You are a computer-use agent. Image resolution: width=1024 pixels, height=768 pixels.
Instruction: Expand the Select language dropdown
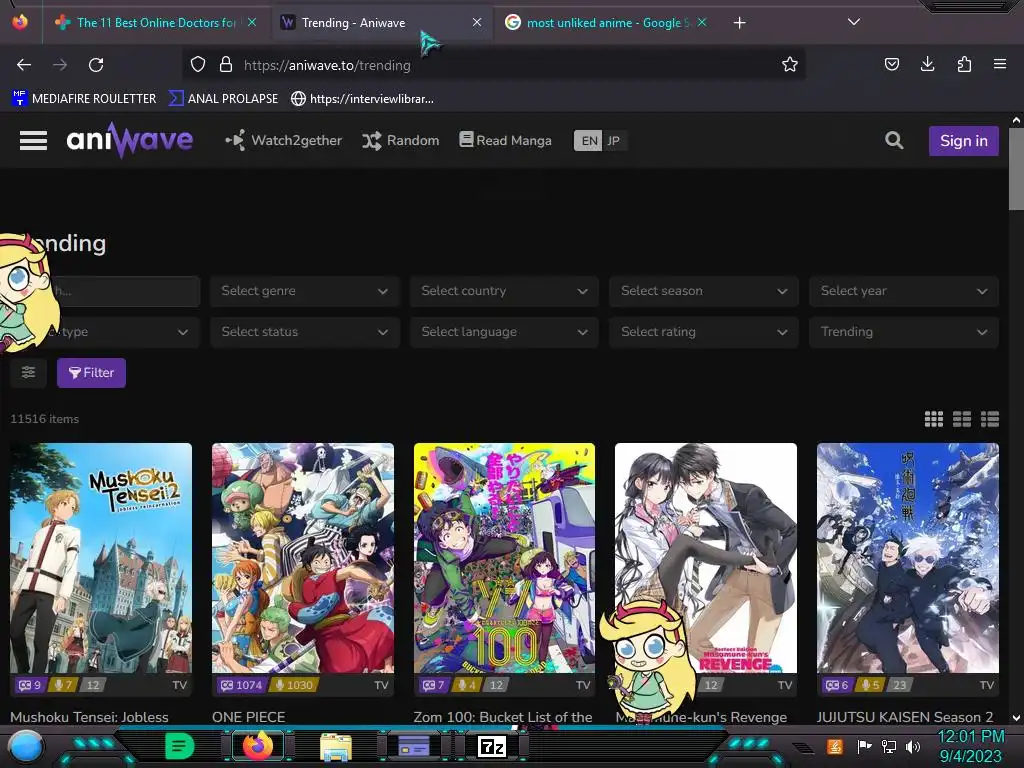coord(504,332)
